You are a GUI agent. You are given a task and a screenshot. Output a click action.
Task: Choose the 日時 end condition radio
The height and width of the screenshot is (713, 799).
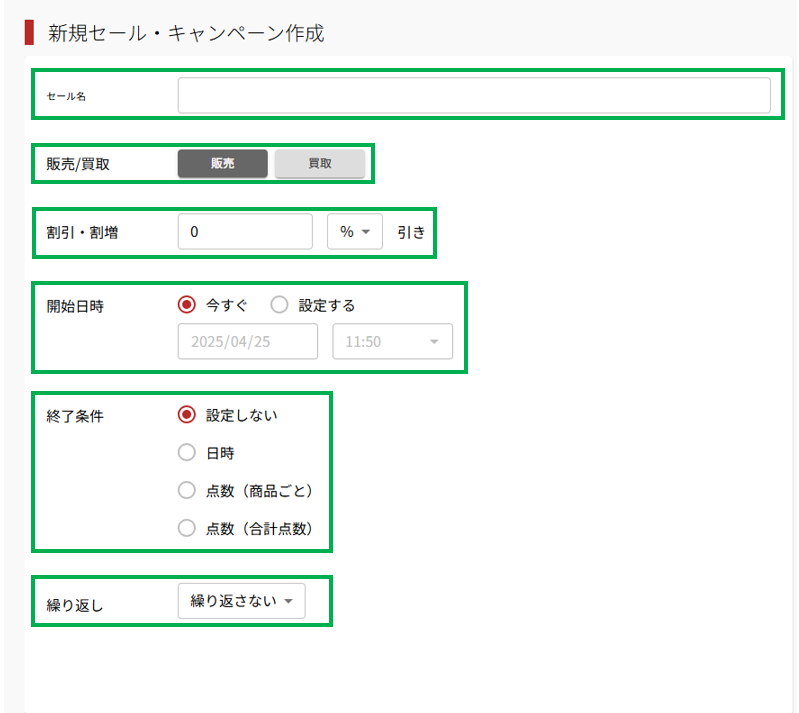coord(186,453)
